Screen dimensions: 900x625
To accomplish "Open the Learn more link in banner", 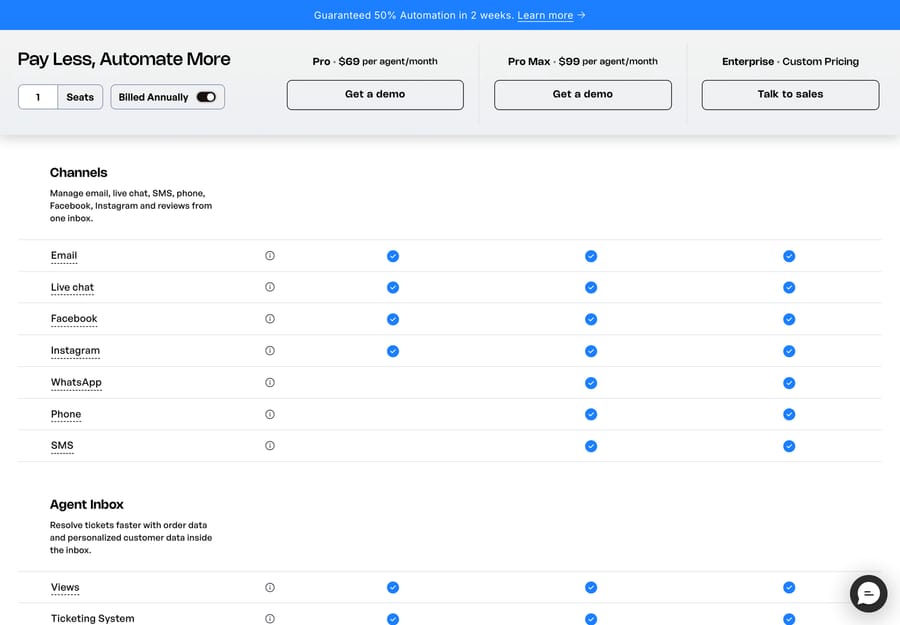I will pyautogui.click(x=545, y=15).
